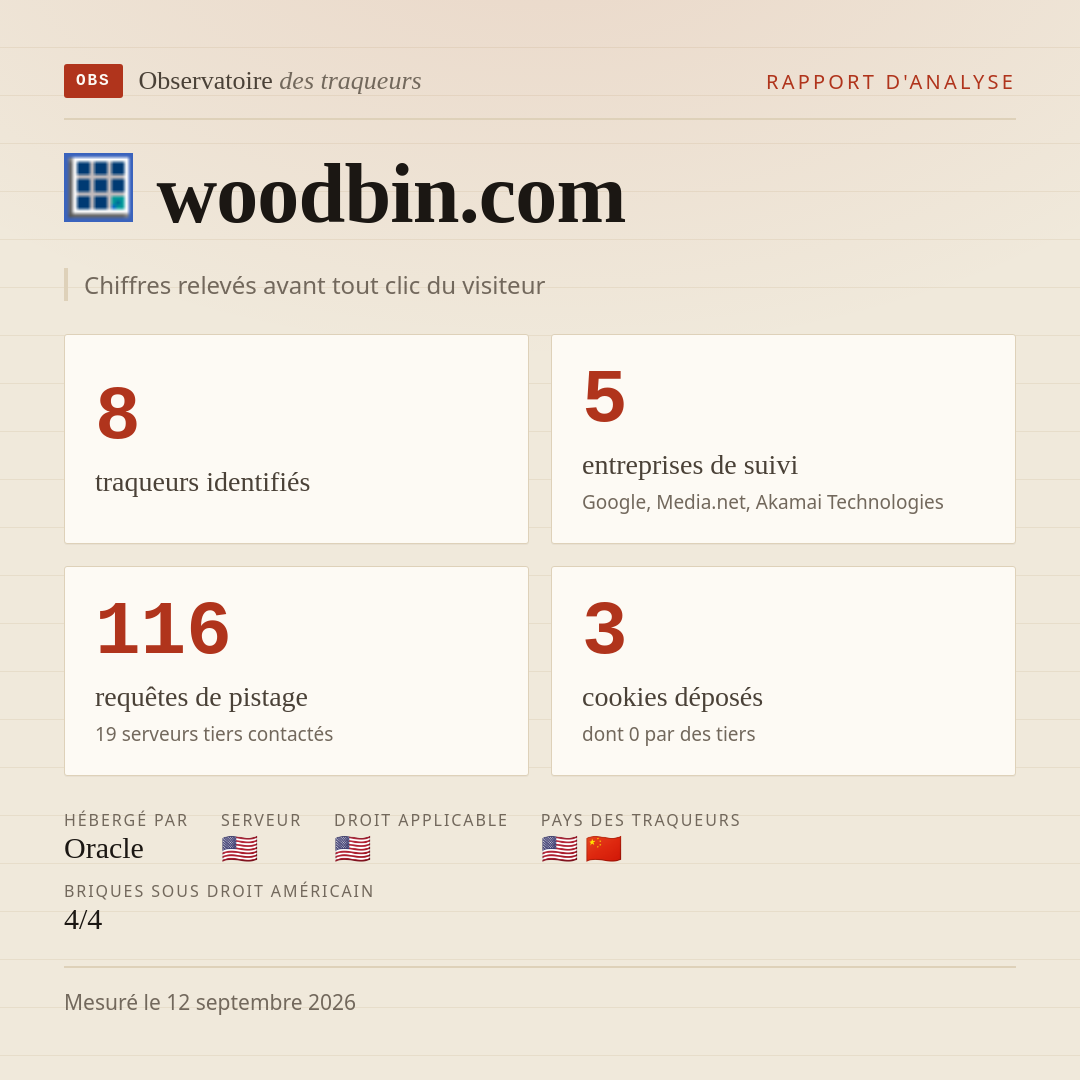Click the Mesuré le 12 septembre 2026 date
Viewport: 1080px width, 1080px height.
pos(210,1002)
